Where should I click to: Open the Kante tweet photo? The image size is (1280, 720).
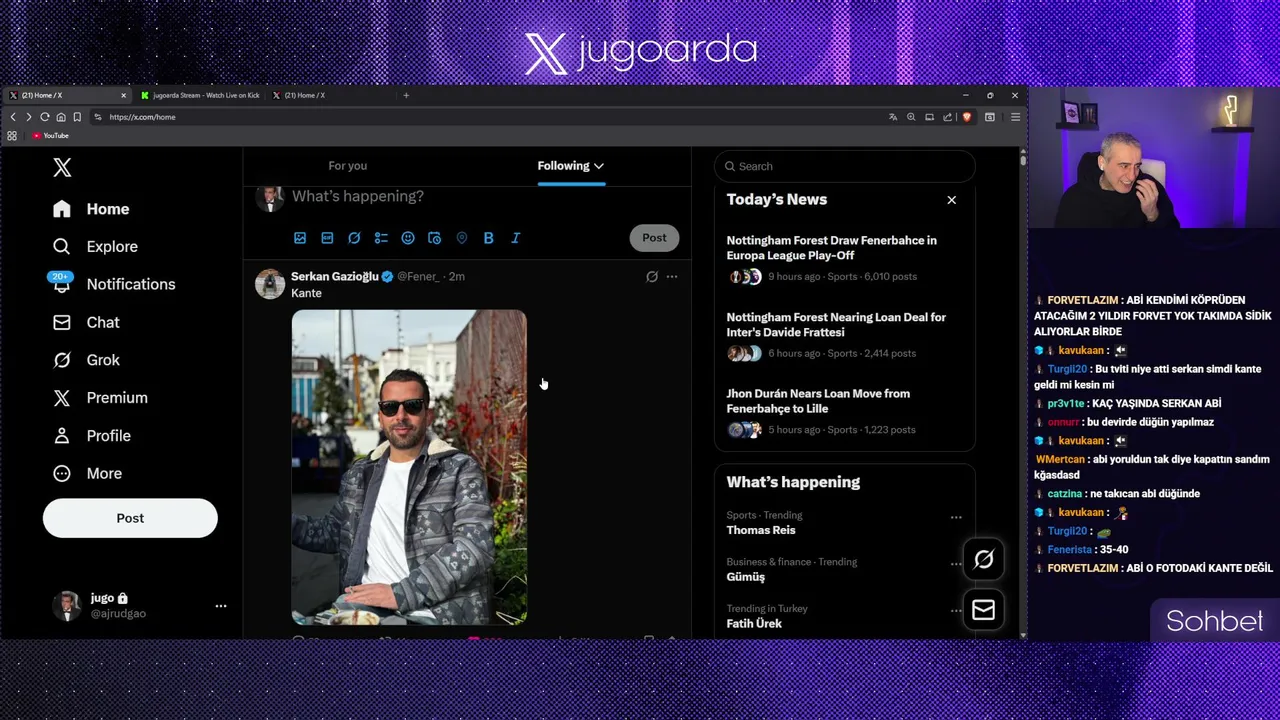(x=409, y=467)
